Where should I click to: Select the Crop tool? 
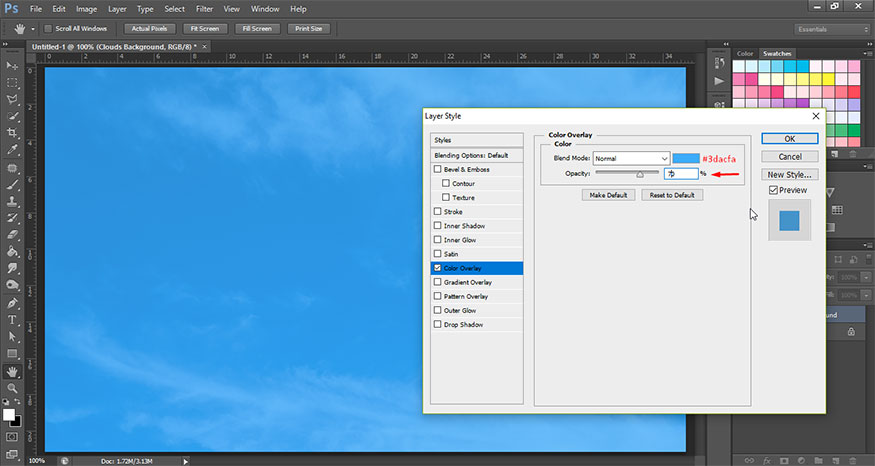[13, 133]
